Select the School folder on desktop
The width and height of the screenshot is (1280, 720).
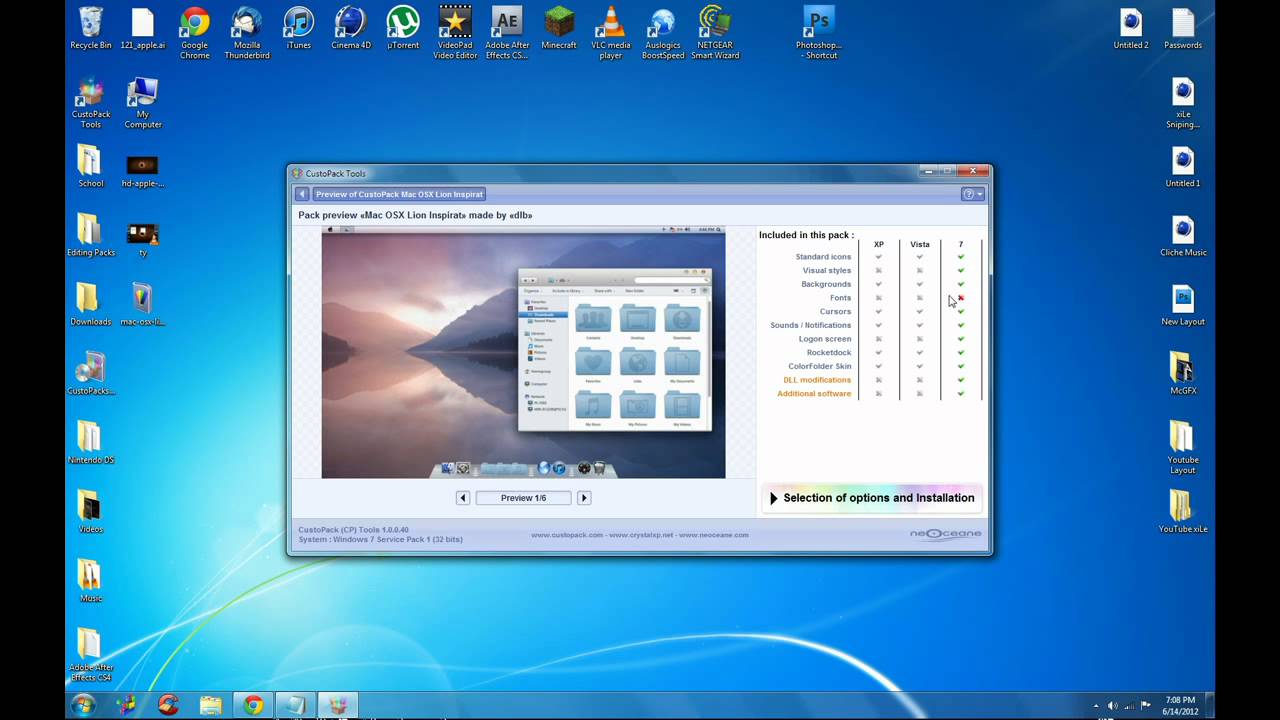[90, 166]
